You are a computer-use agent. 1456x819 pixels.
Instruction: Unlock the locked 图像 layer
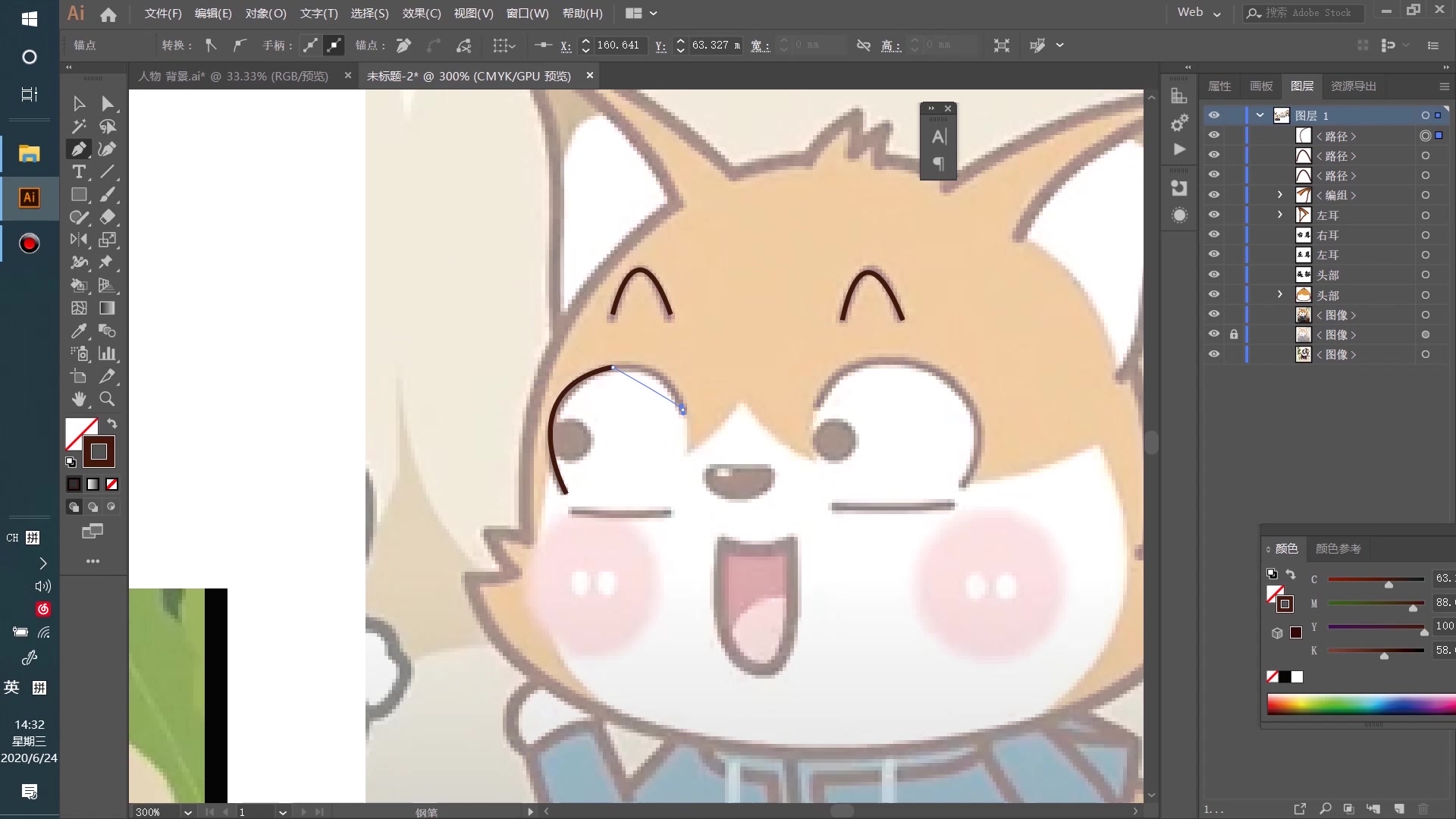pos(1234,334)
